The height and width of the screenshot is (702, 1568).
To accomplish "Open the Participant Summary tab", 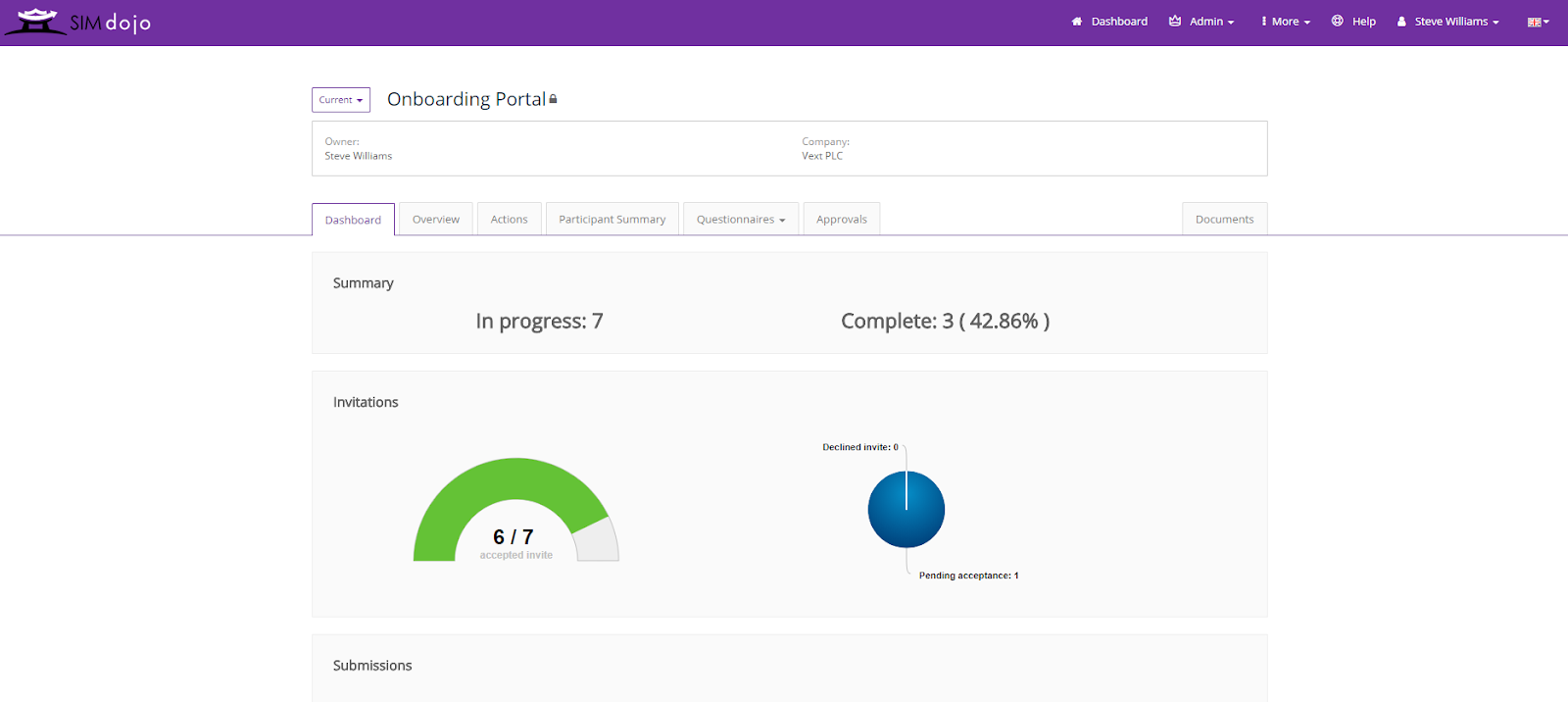I will (x=612, y=220).
